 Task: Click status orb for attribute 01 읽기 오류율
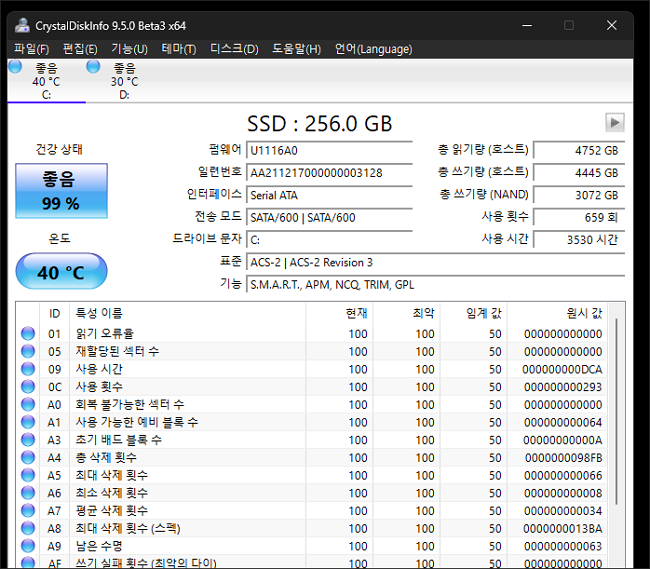point(28,334)
